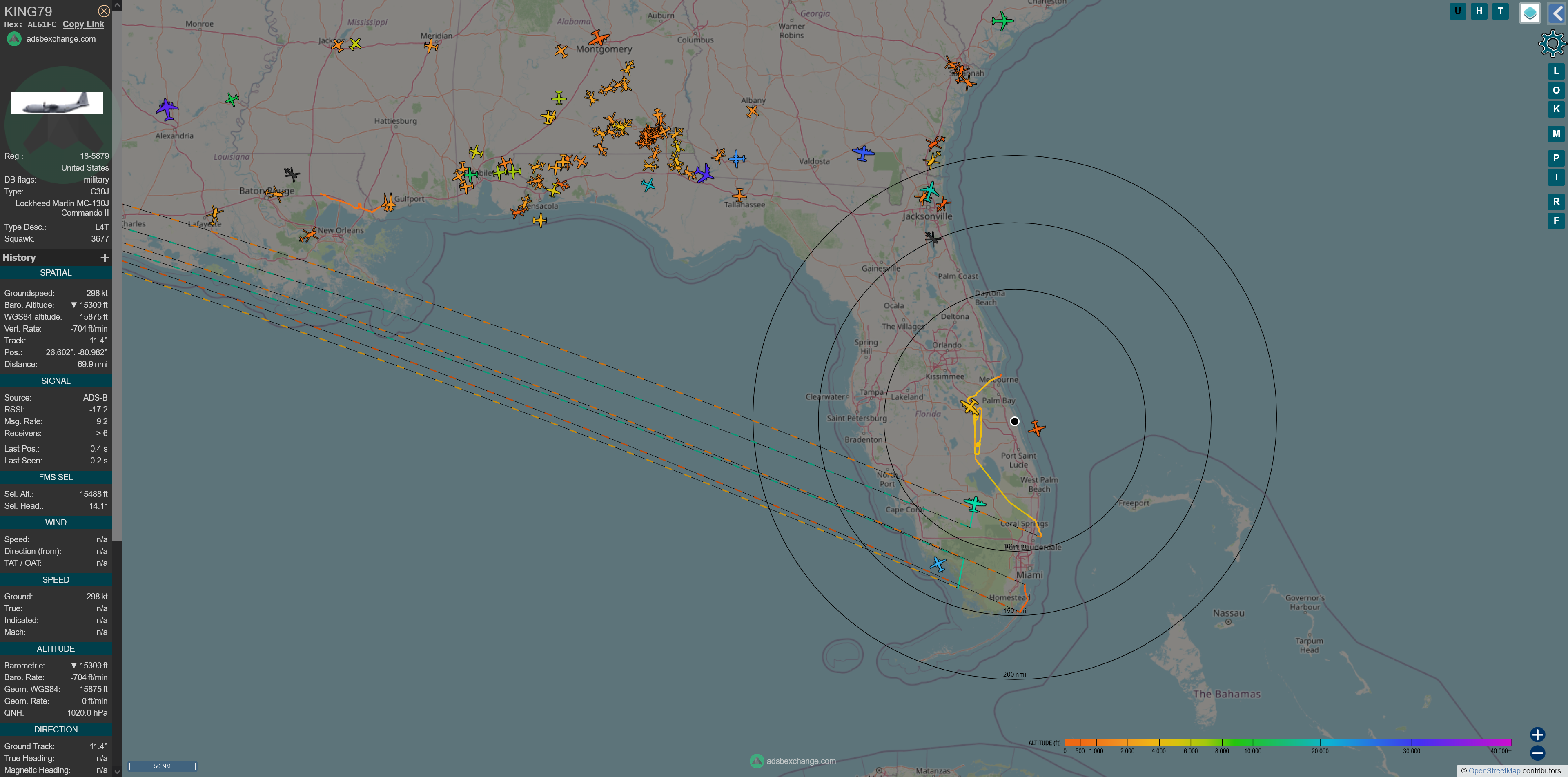Image resolution: width=1568 pixels, height=777 pixels.
Task: Select the blue aircraft near Valdosta
Action: [862, 153]
